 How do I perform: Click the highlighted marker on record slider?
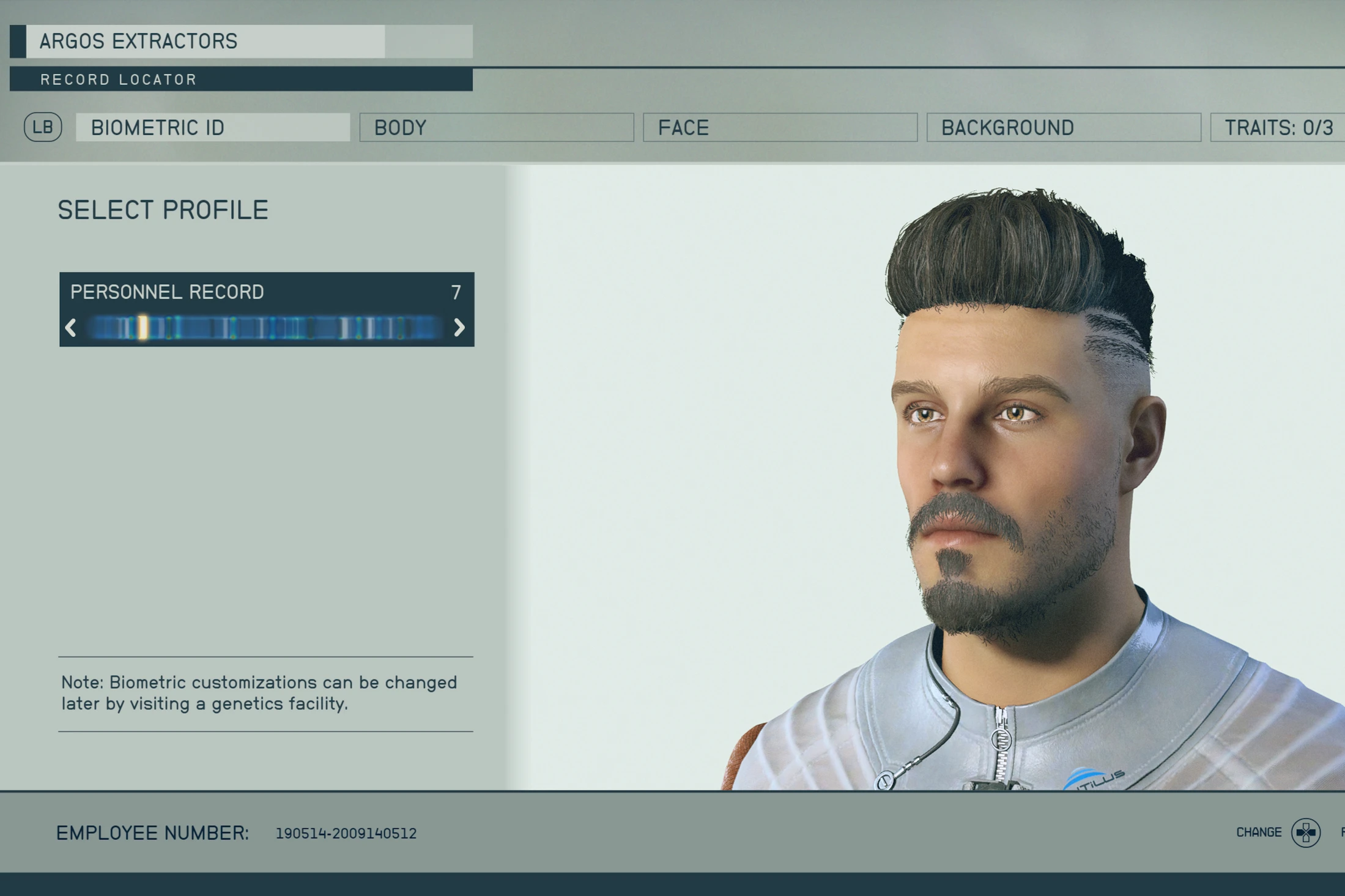click(143, 328)
